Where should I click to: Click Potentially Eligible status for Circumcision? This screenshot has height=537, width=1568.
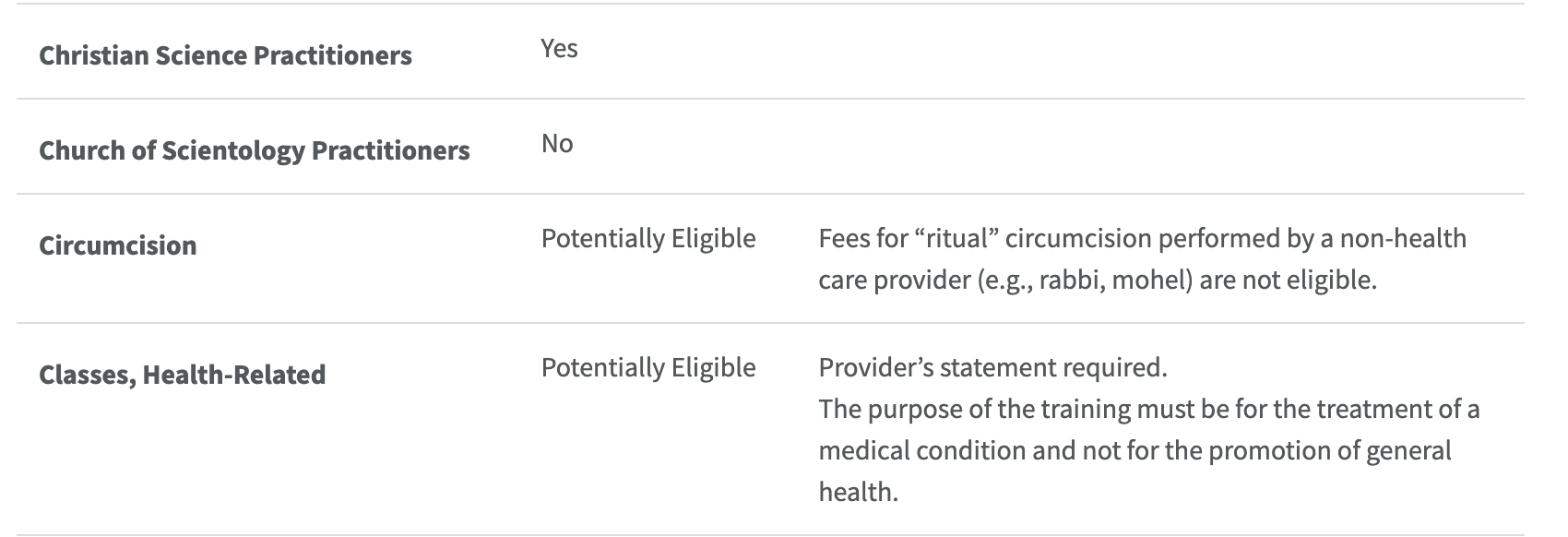pyautogui.click(x=648, y=239)
